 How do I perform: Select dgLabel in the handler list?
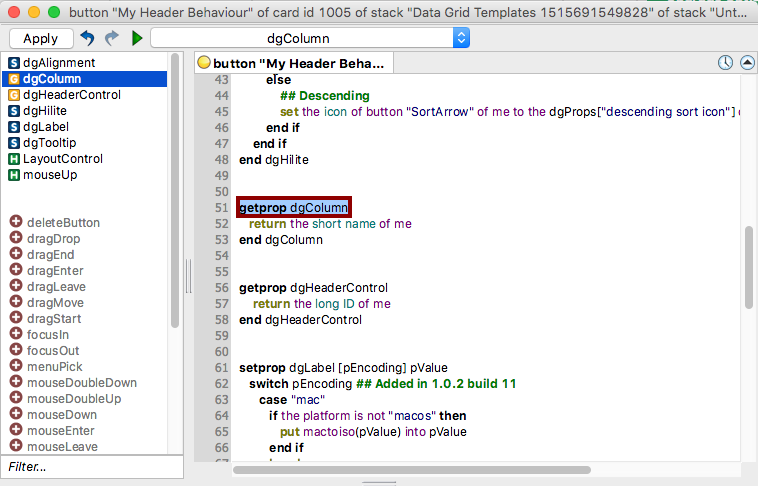(46, 127)
